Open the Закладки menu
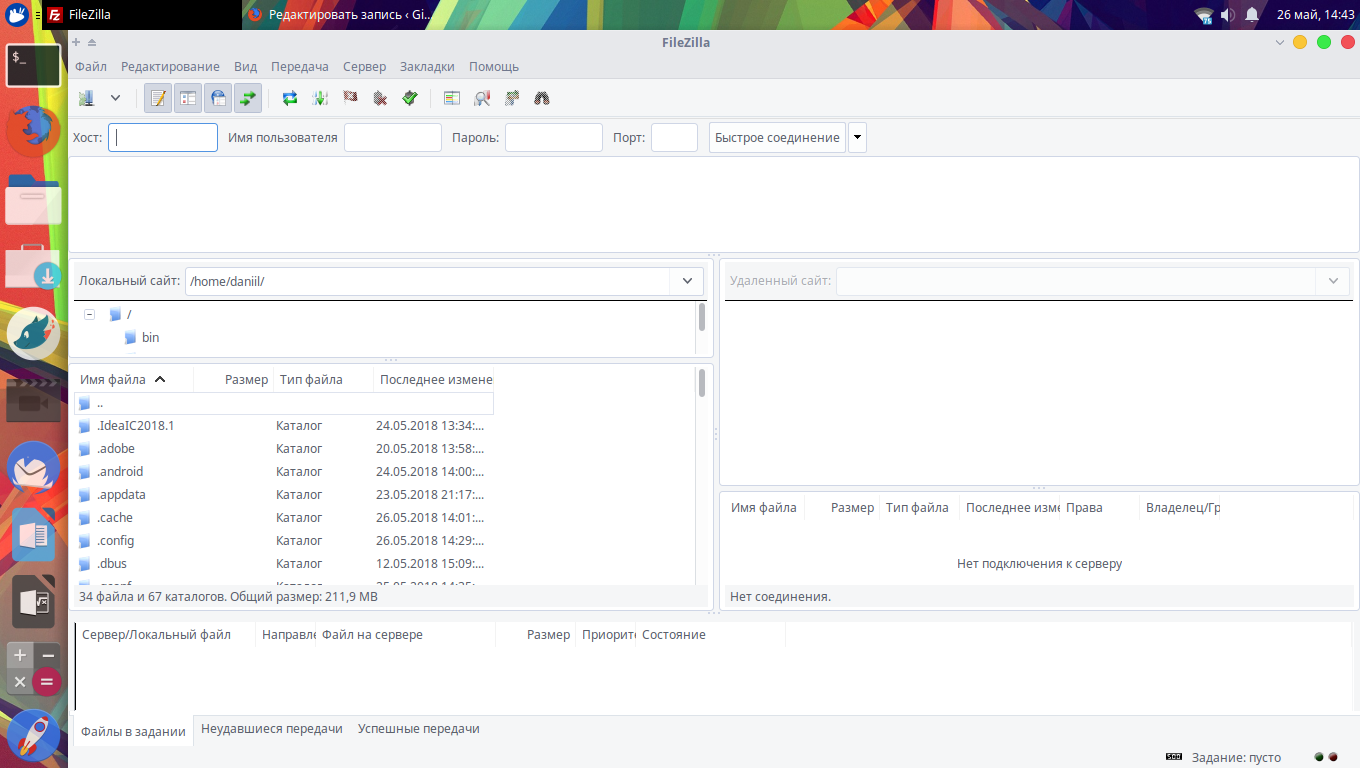This screenshot has height=768, width=1360. (427, 66)
